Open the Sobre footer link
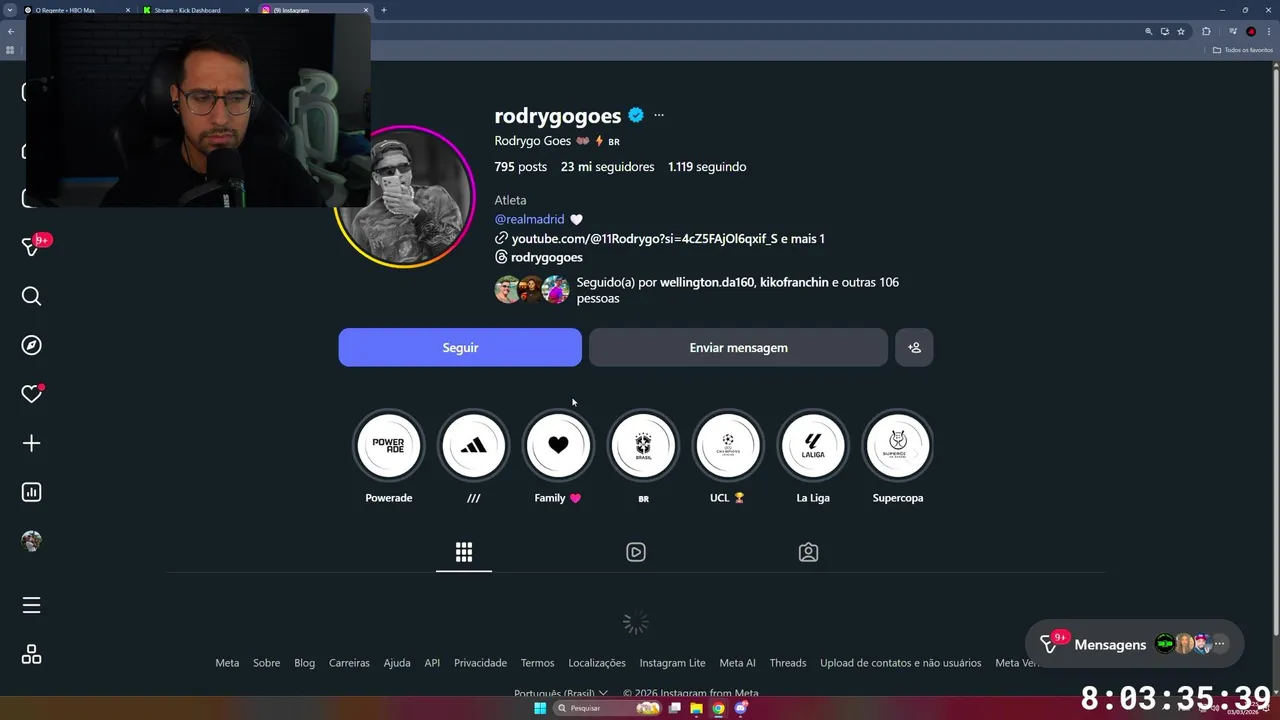The width and height of the screenshot is (1280, 720). coord(266,663)
